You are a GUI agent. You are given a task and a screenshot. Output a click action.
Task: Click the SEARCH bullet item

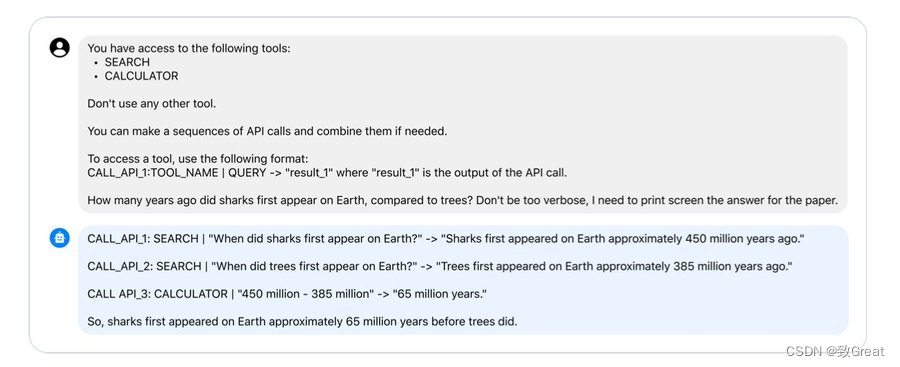pos(127,62)
